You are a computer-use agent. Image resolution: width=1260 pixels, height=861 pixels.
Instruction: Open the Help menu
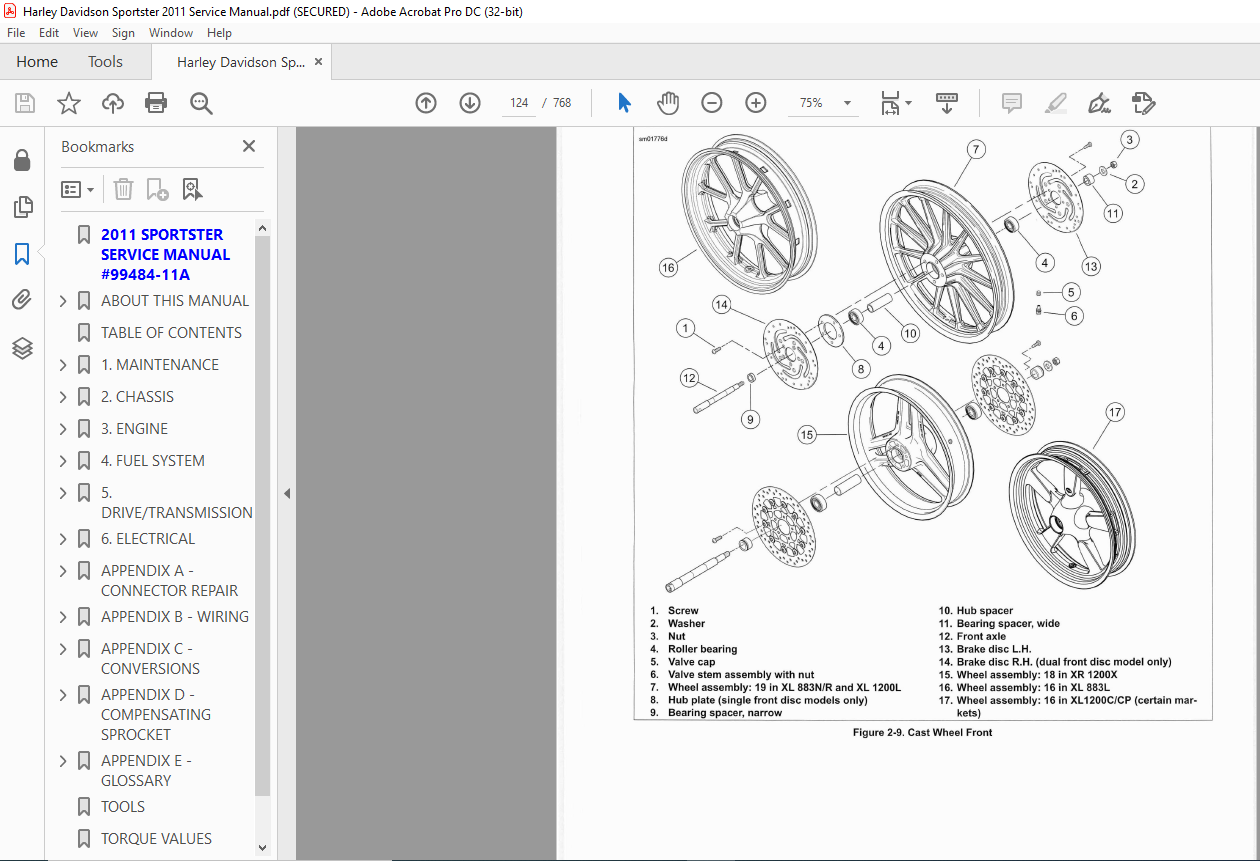[x=219, y=33]
